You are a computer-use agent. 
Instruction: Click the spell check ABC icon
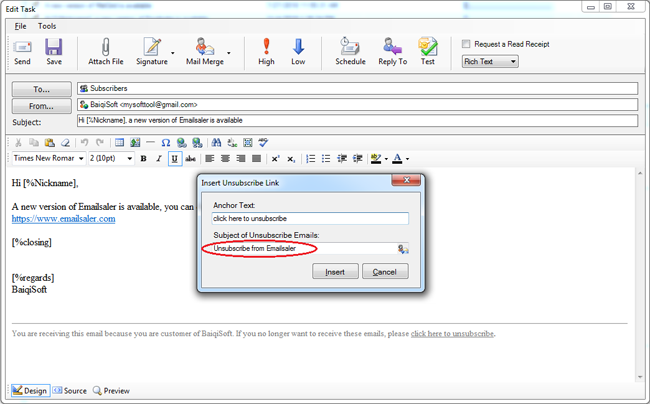(263, 143)
